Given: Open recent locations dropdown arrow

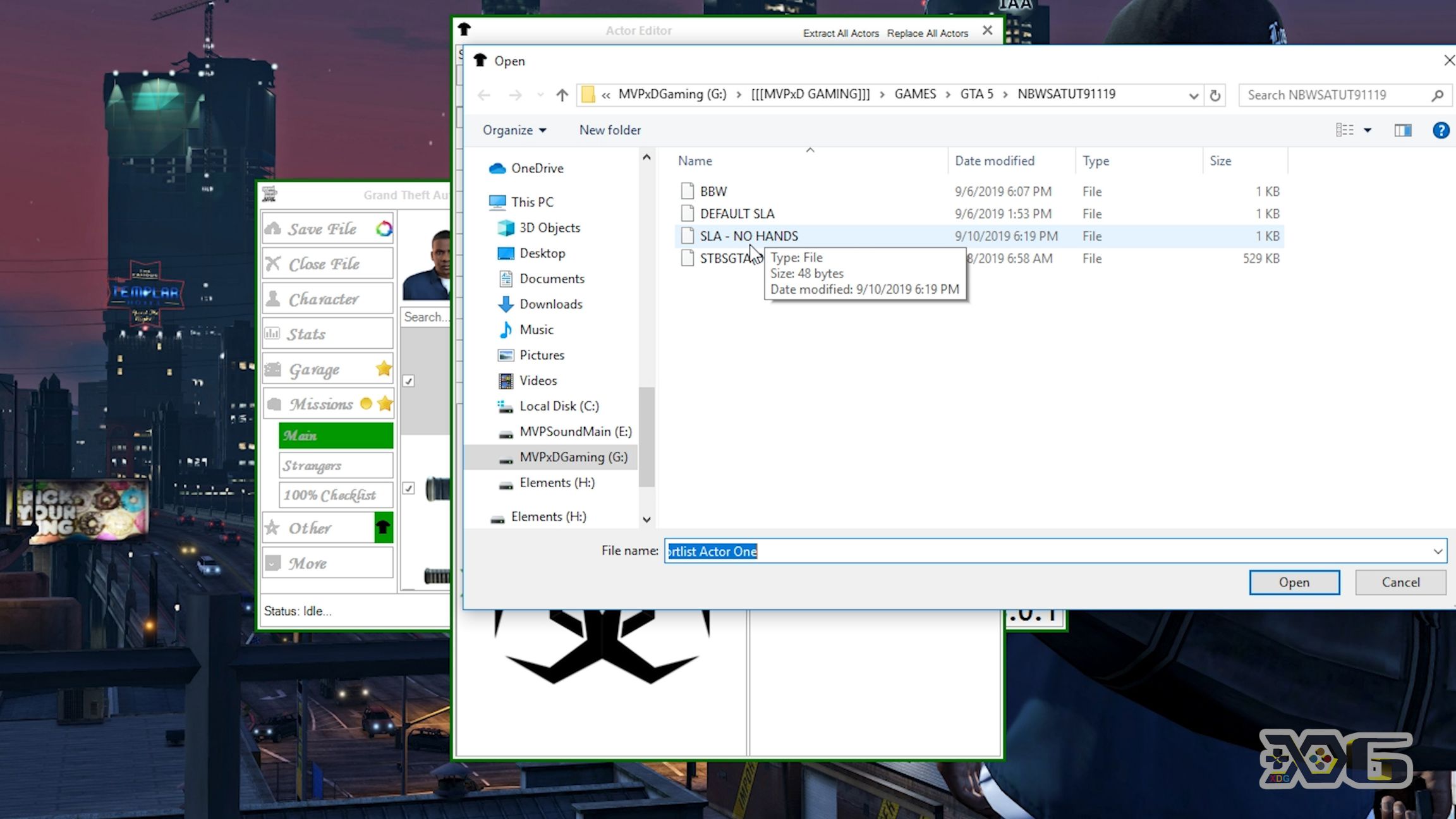Looking at the screenshot, I should 540,95.
